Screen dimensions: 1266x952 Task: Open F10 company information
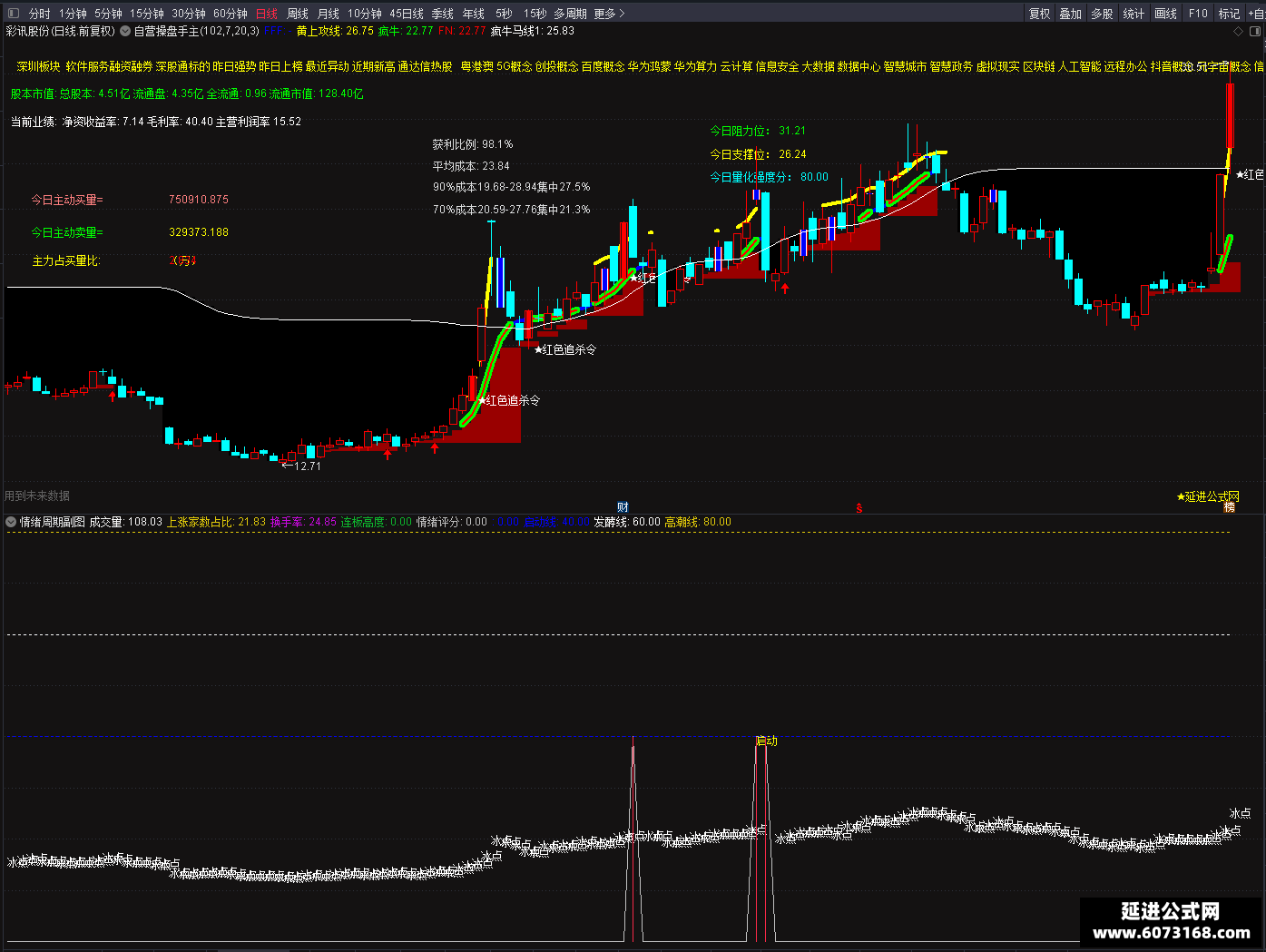1198,14
